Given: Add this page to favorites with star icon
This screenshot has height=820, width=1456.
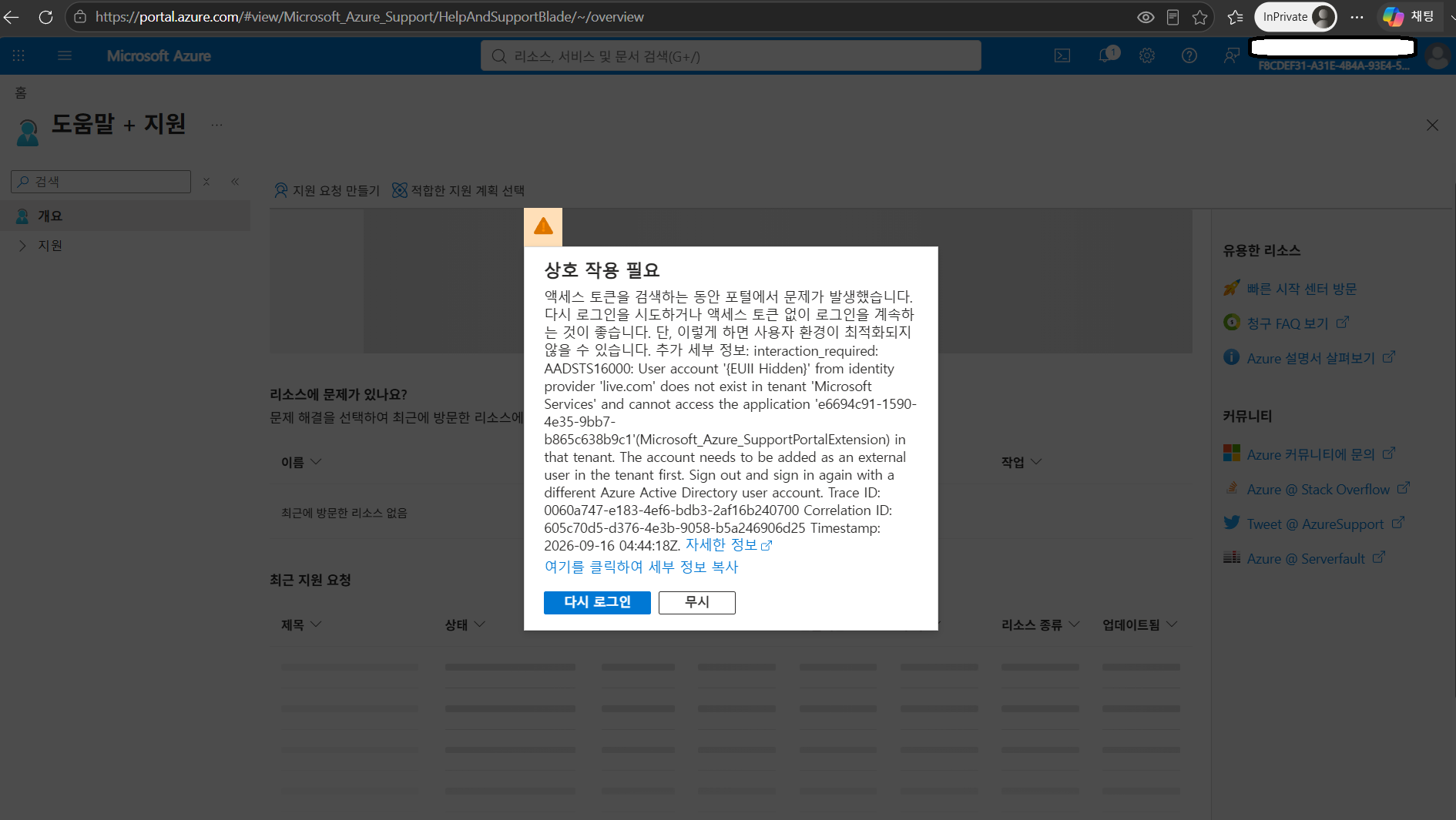Looking at the screenshot, I should pyautogui.click(x=1199, y=17).
